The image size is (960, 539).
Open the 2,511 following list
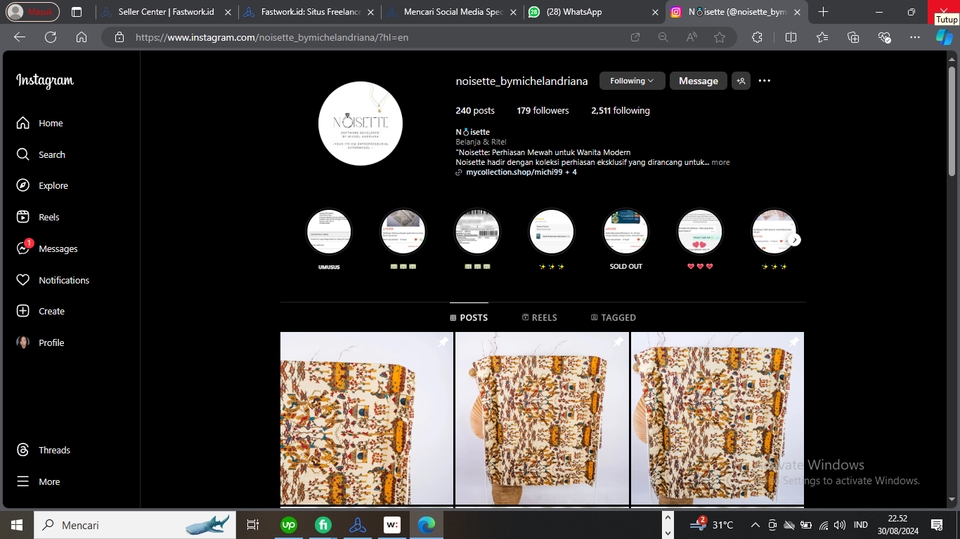click(620, 111)
